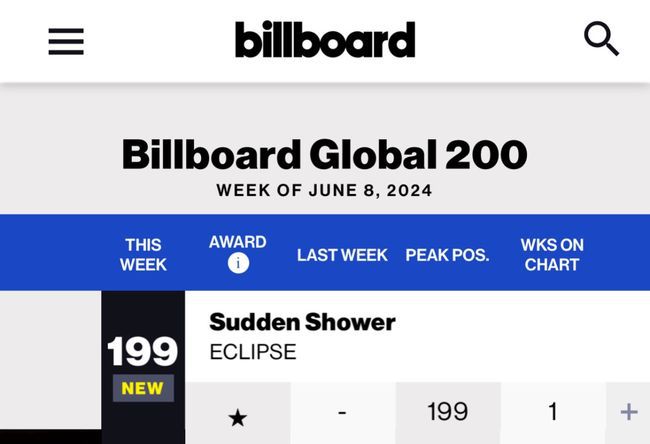Open the hamburger navigation menu
The height and width of the screenshot is (444, 650).
pyautogui.click(x=66, y=41)
